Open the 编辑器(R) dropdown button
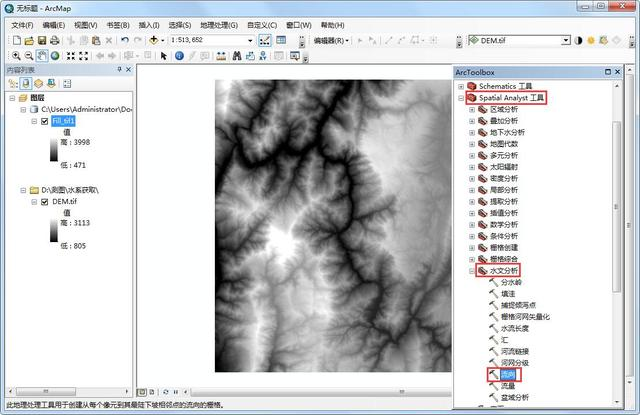640x415 pixels. [x=331, y=40]
